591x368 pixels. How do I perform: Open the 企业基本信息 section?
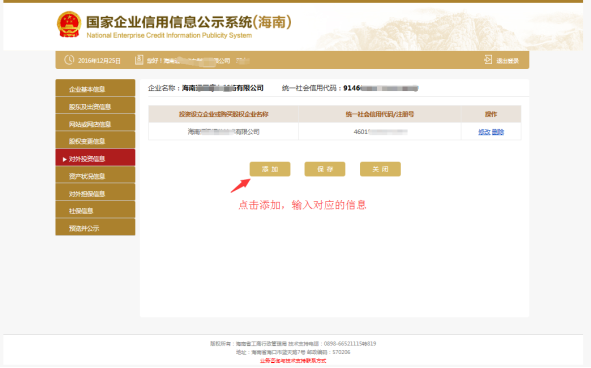click(95, 88)
